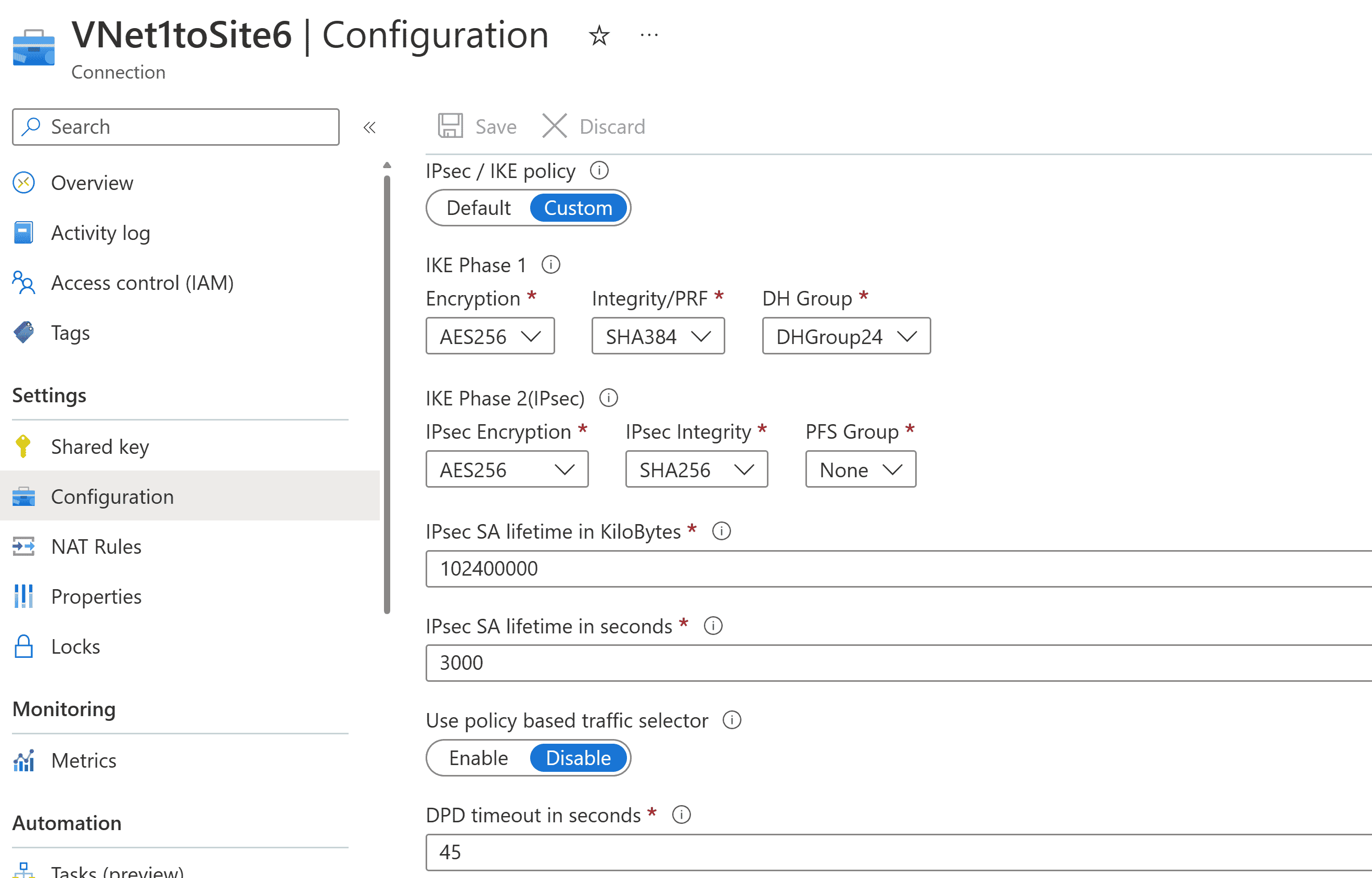Screen dimensions: 1372x878
Task: Expand IKE Phase 2 PFS Group dropdown
Action: [858, 468]
